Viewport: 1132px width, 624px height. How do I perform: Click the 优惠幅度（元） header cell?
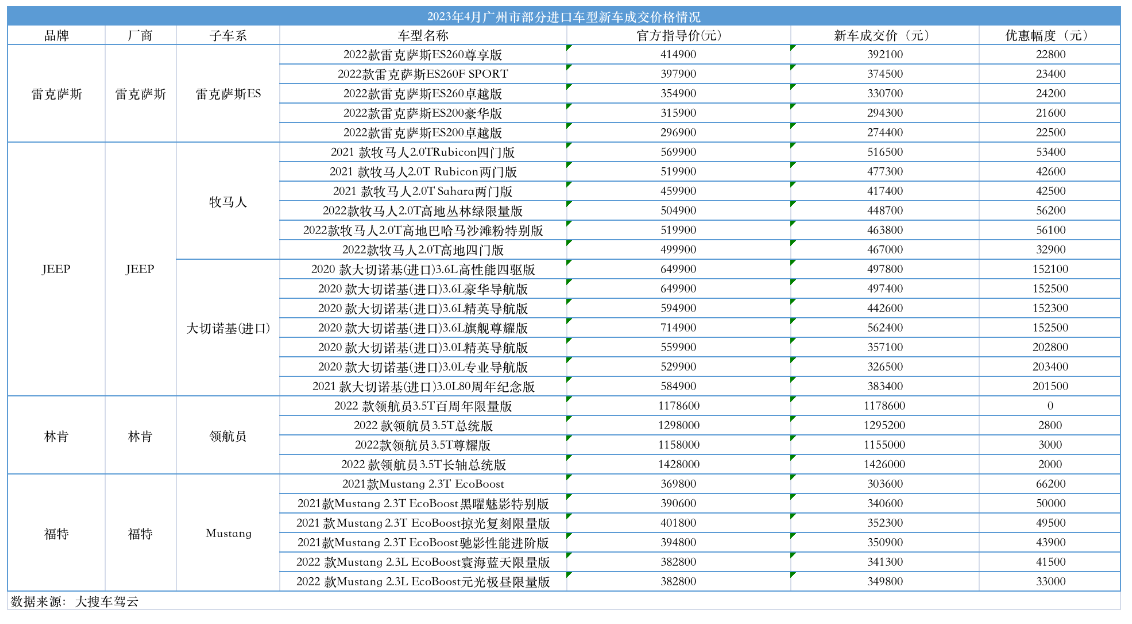click(x=1049, y=35)
